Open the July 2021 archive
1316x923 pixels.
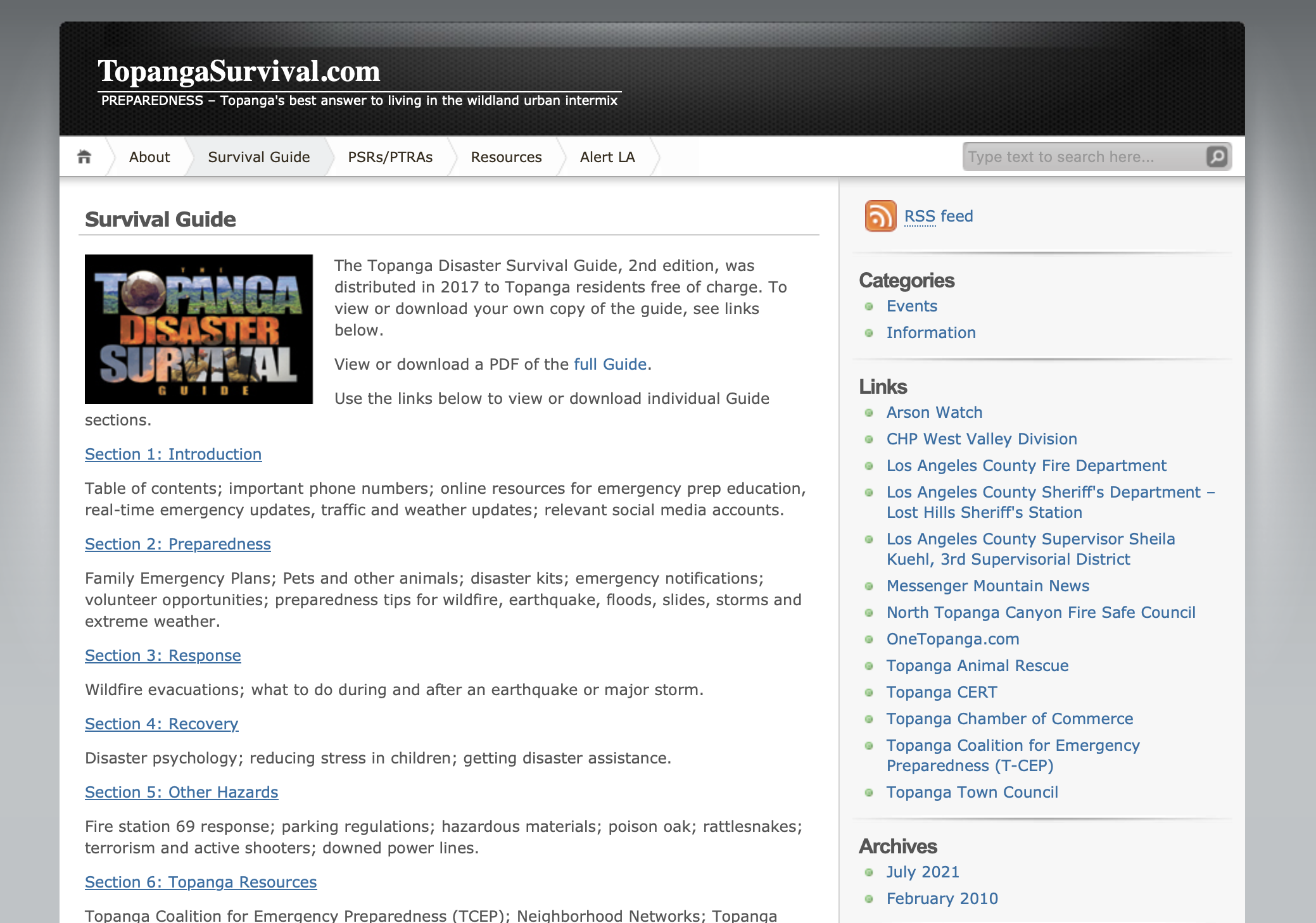point(922,872)
